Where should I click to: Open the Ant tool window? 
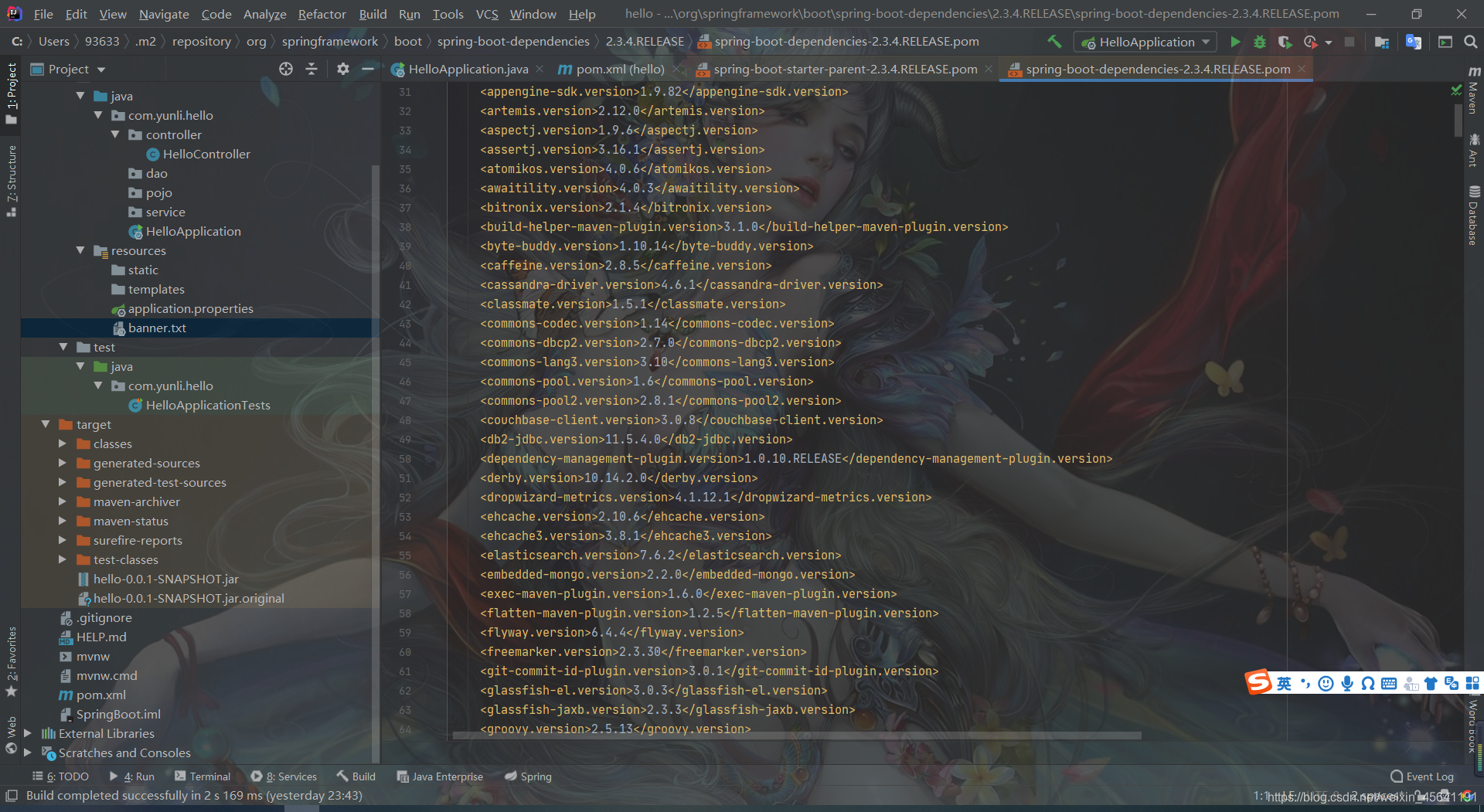[1474, 150]
